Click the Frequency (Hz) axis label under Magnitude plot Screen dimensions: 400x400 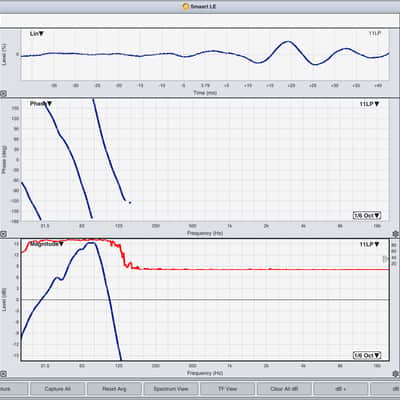(205, 373)
